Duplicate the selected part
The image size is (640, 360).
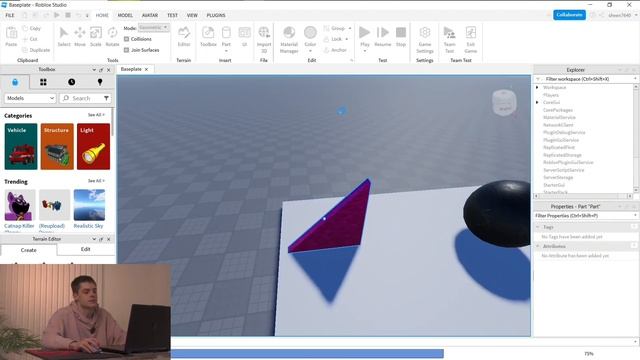[36, 50]
